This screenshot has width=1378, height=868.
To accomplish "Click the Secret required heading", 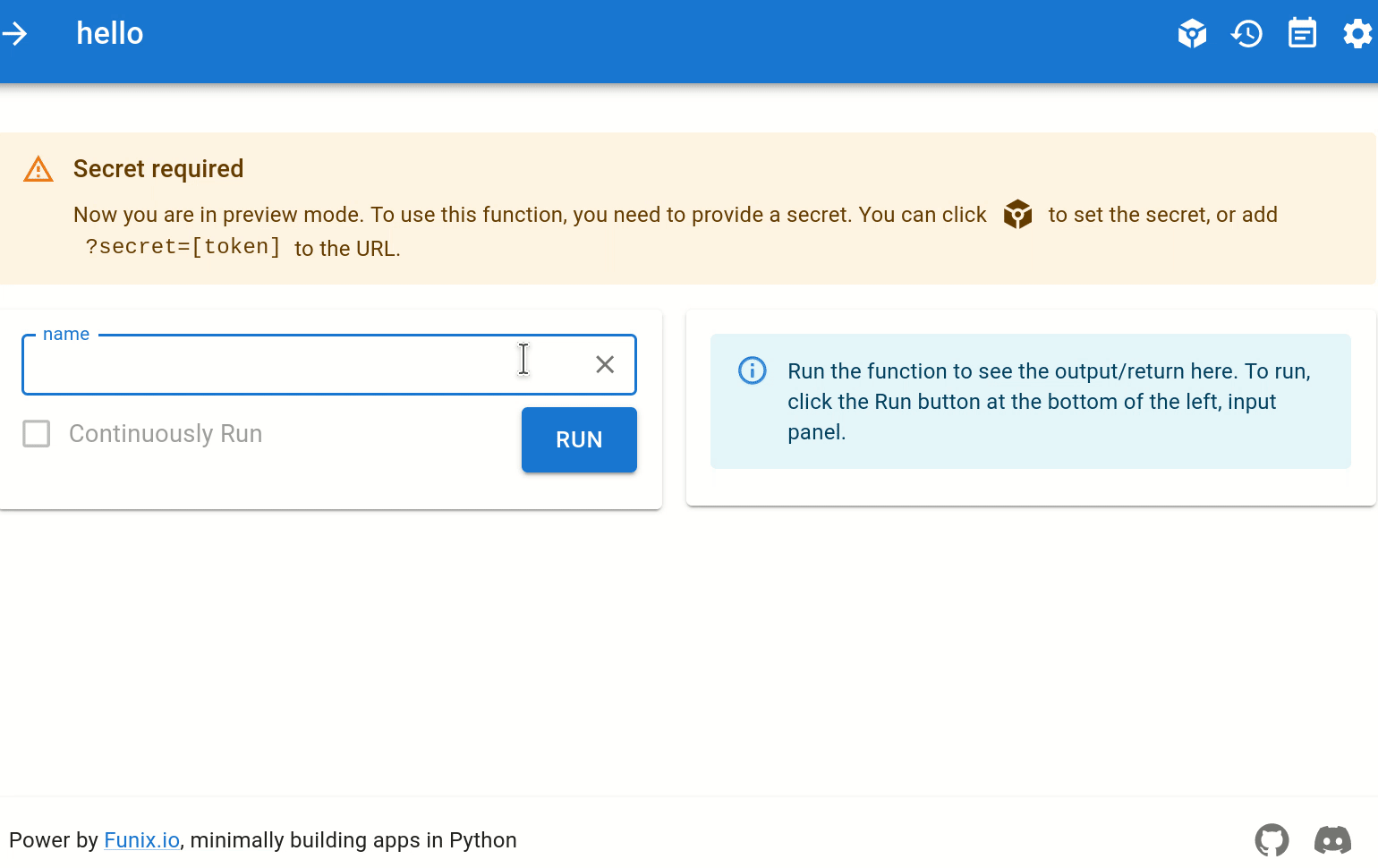I will coord(158,169).
